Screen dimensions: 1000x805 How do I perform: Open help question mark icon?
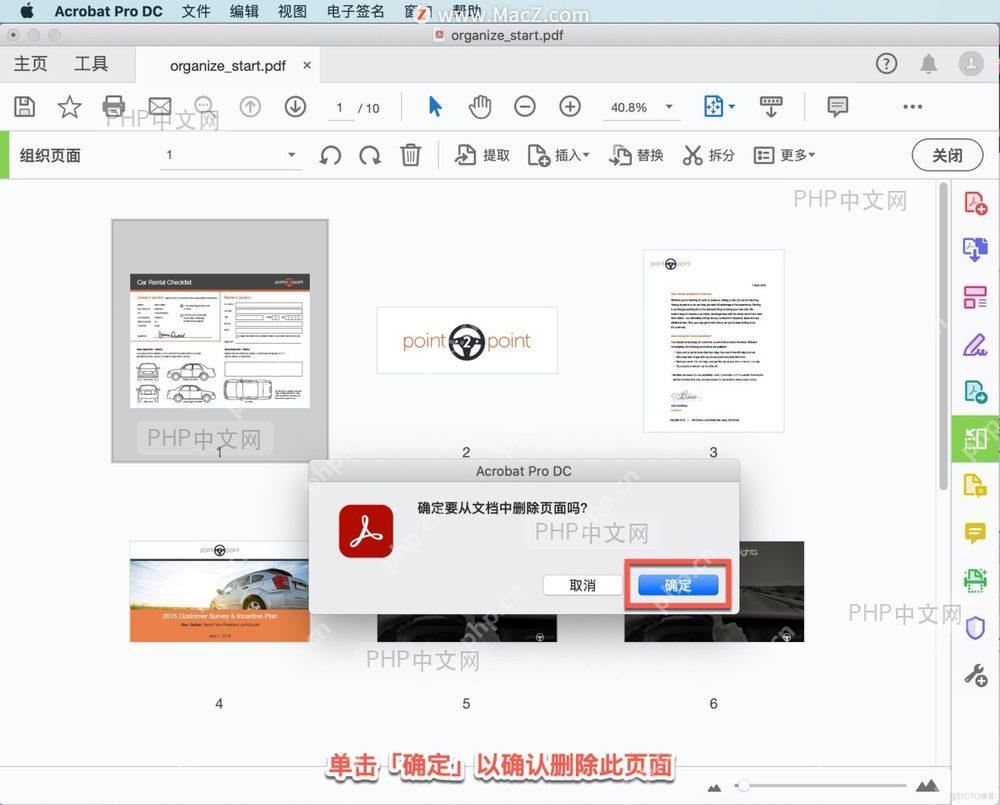(x=886, y=63)
